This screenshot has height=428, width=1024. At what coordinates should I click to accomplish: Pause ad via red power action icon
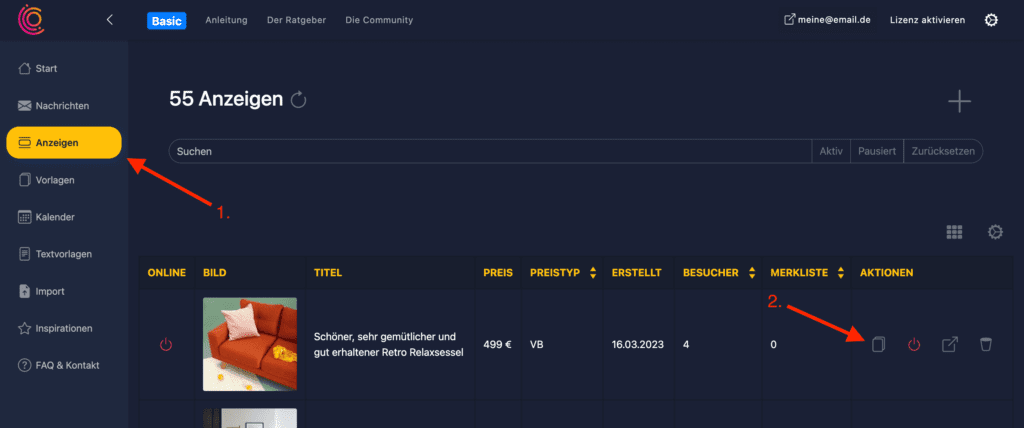(x=914, y=344)
